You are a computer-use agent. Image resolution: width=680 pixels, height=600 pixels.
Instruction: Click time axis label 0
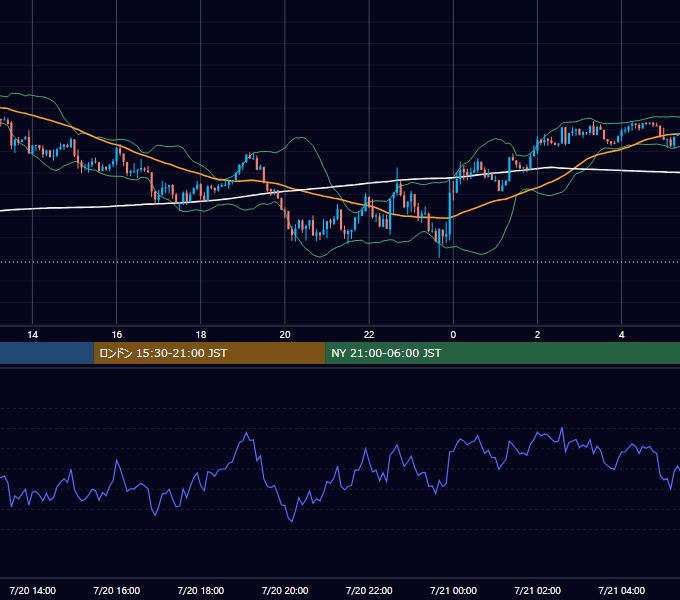pos(453,335)
